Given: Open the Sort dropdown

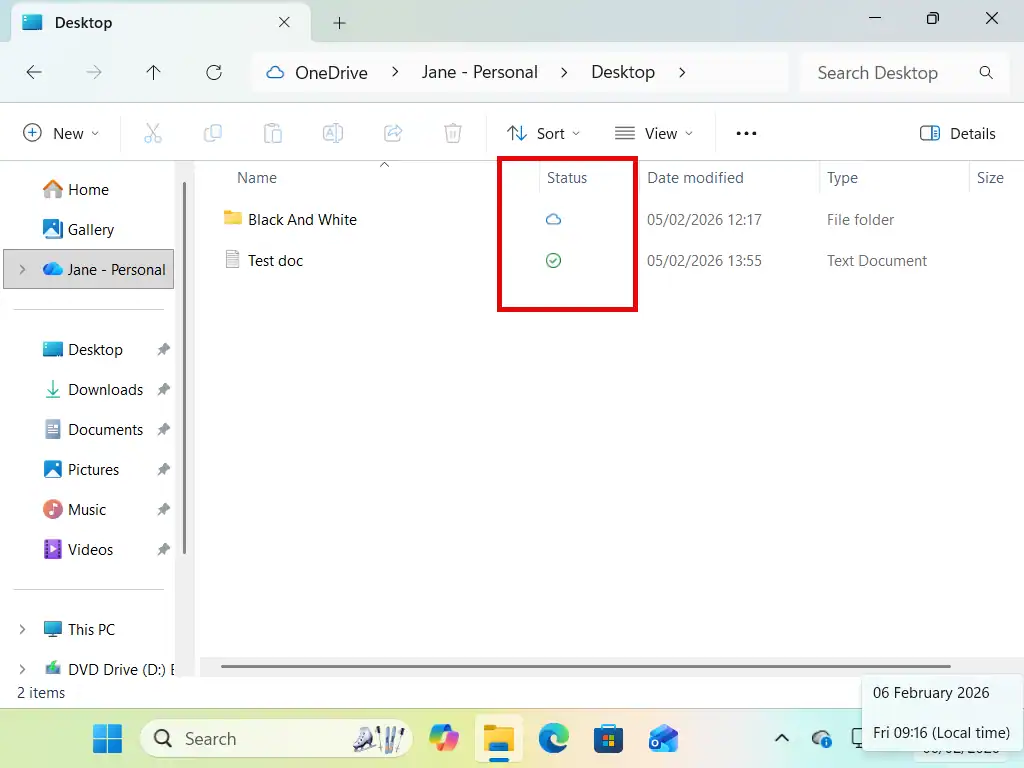Looking at the screenshot, I should 543,132.
